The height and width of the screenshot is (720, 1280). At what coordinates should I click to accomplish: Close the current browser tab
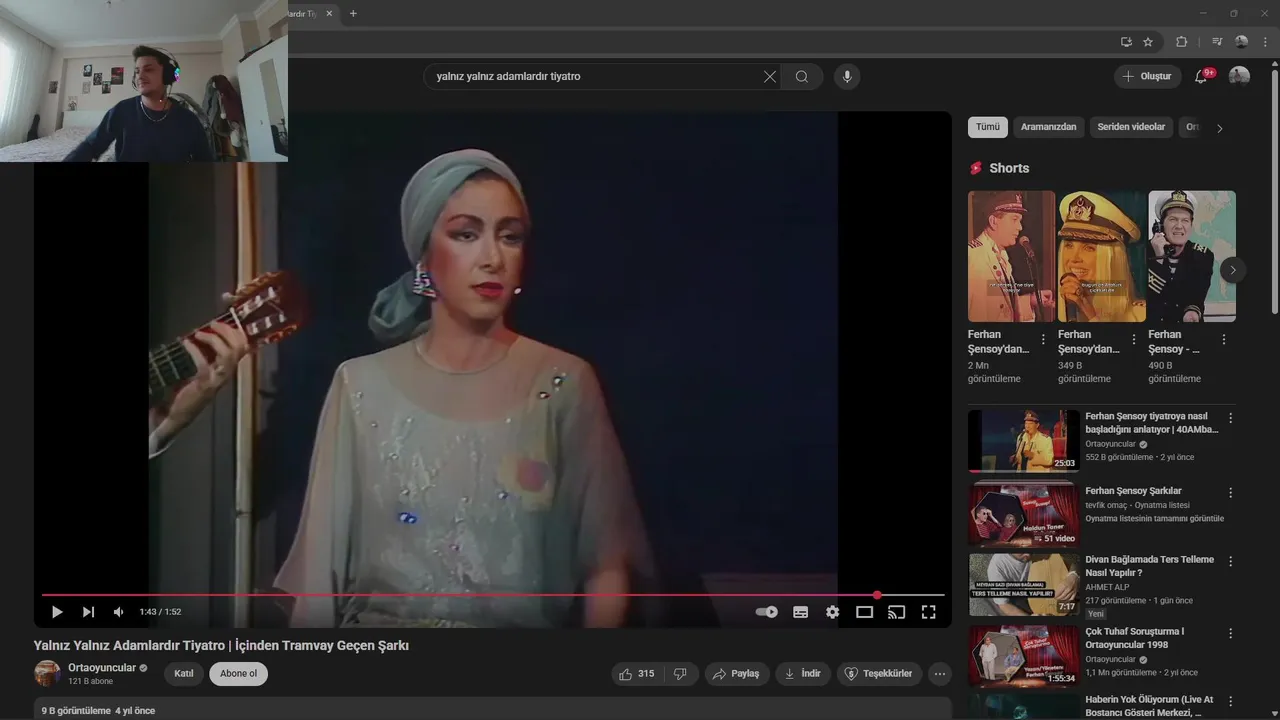tap(328, 13)
